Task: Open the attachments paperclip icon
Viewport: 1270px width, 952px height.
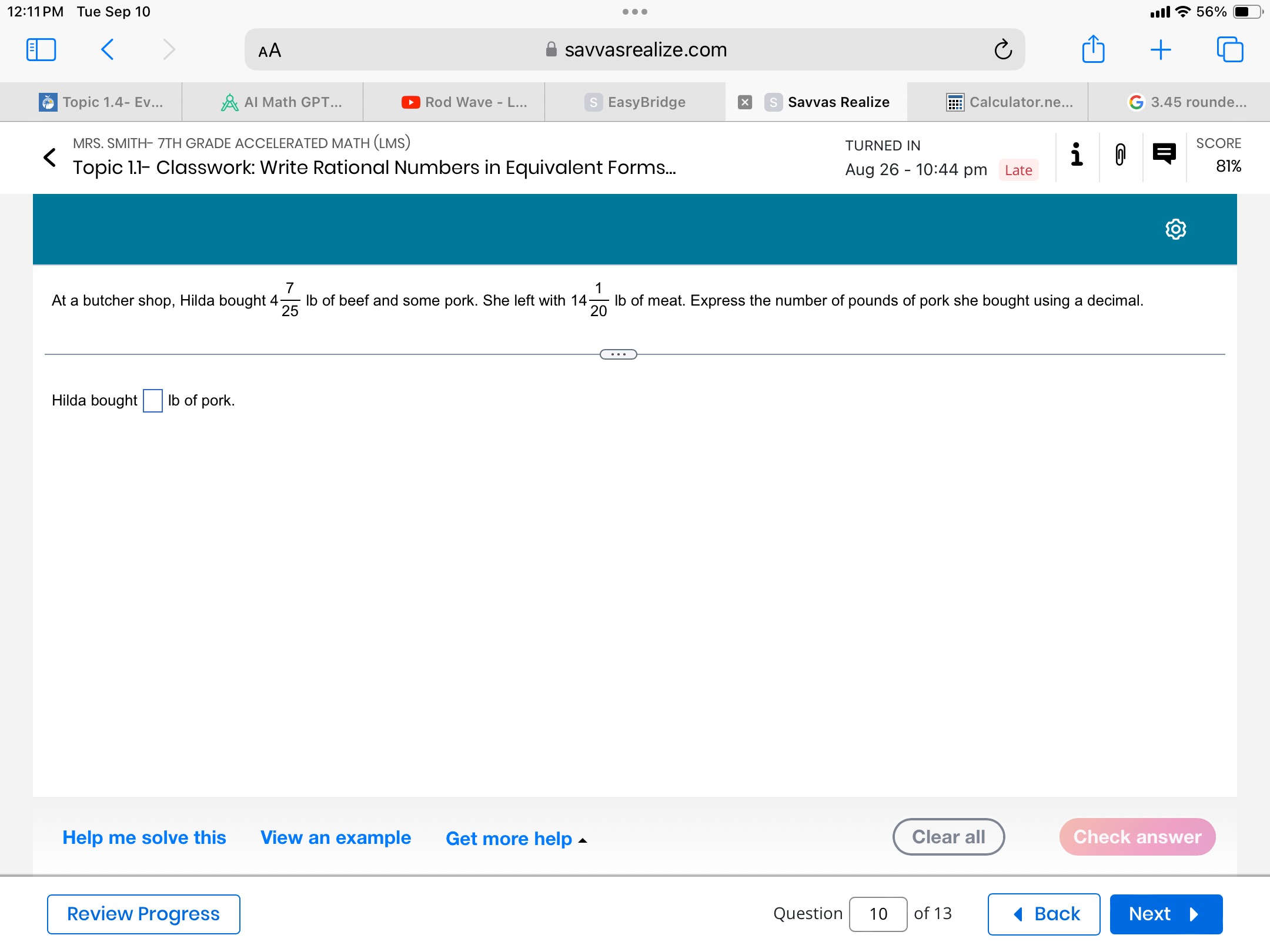Action: click(x=1121, y=155)
